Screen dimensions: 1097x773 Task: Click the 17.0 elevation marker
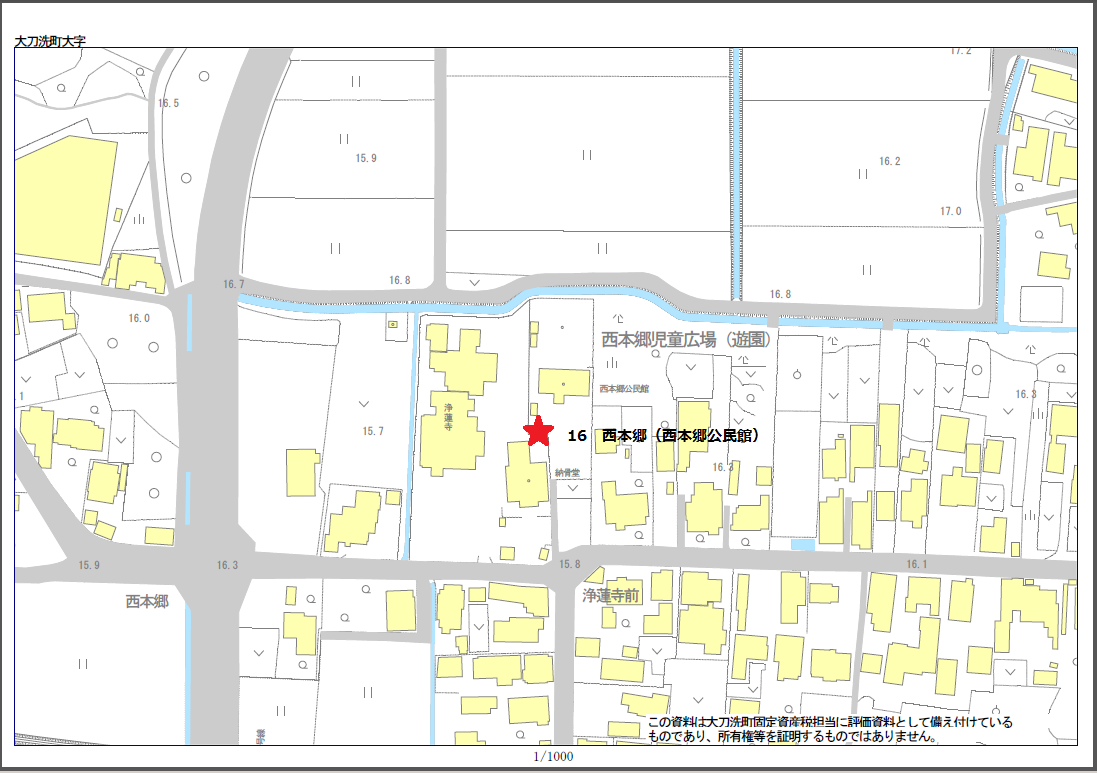[949, 211]
